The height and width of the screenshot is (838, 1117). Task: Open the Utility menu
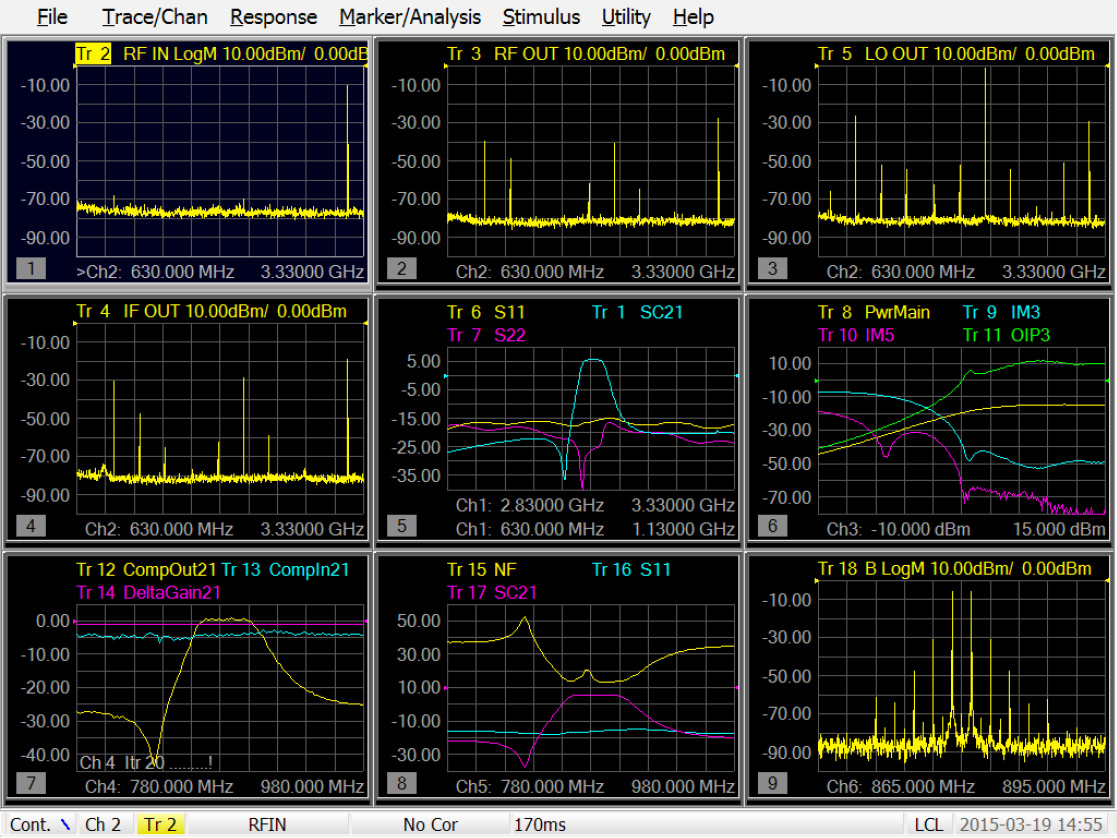click(x=626, y=17)
